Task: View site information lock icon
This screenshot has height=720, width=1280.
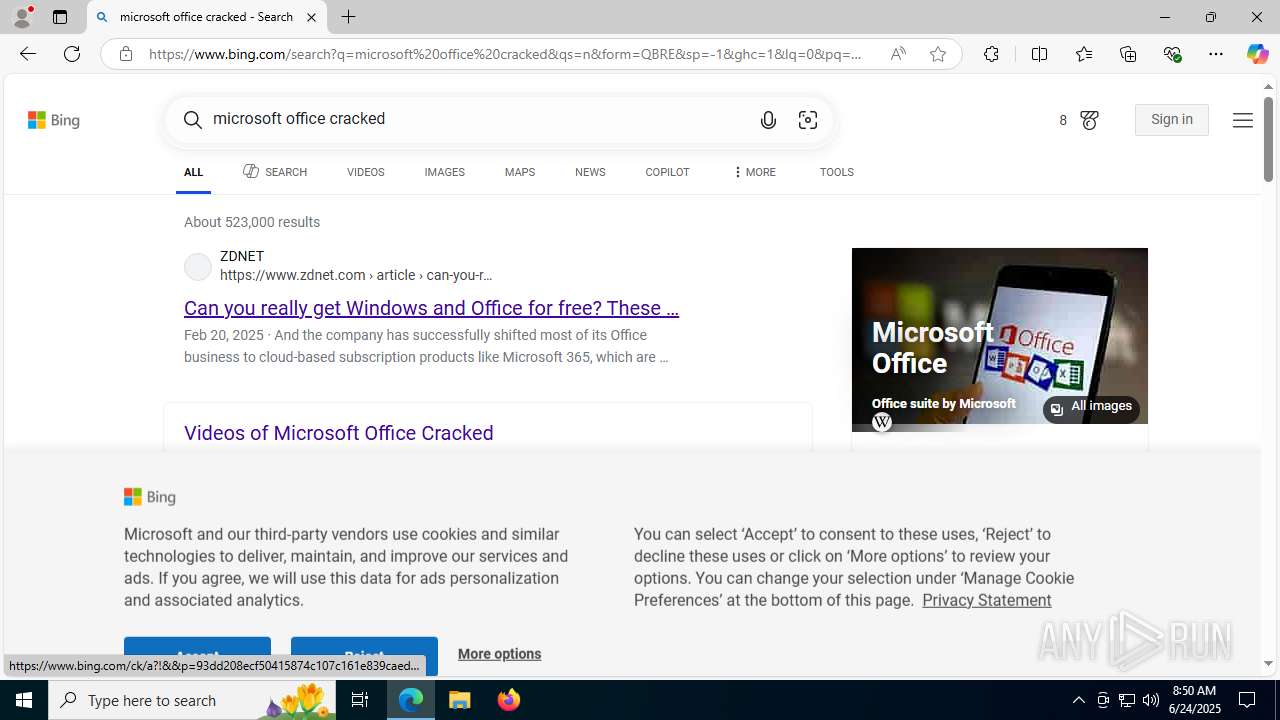Action: [x=125, y=54]
